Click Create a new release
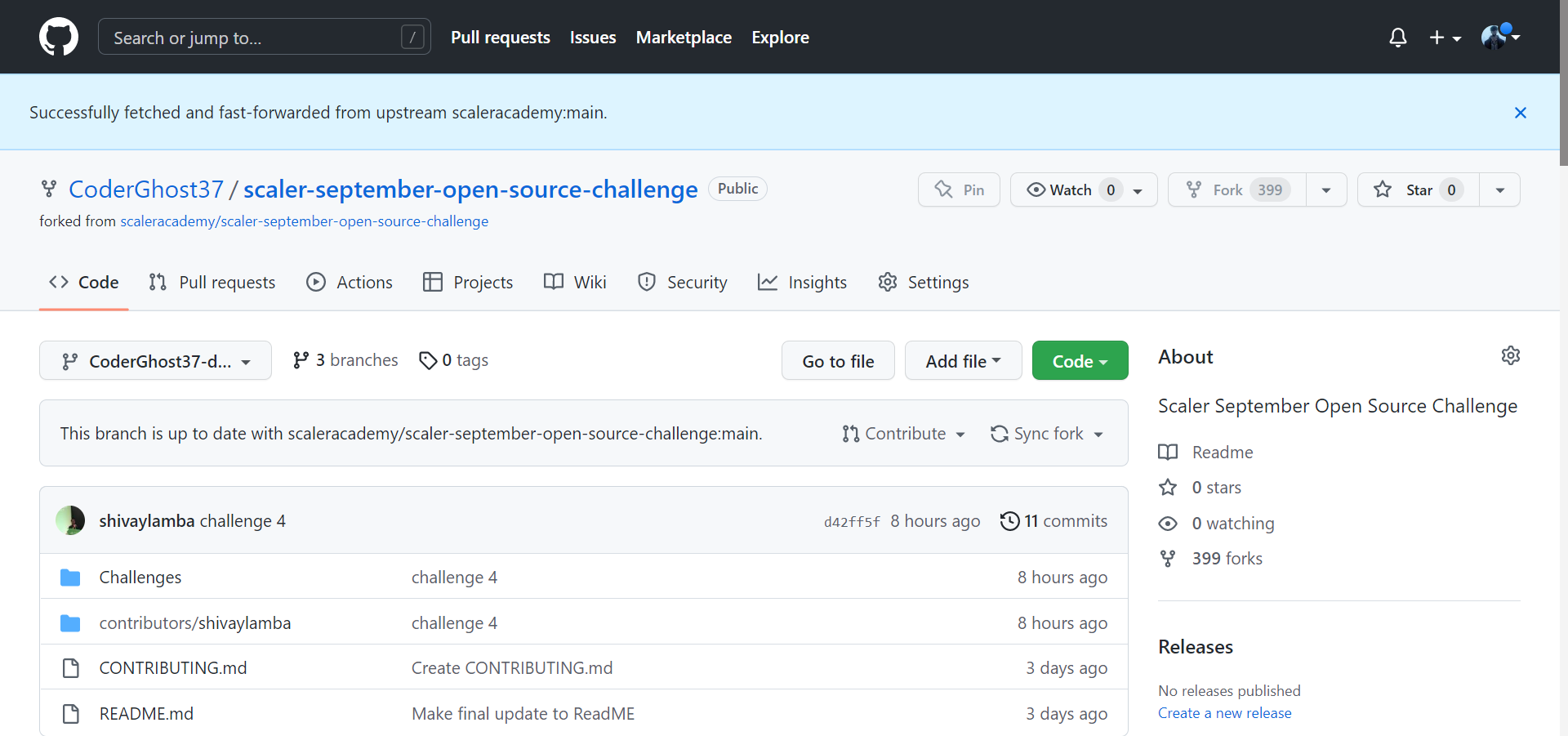The width and height of the screenshot is (1568, 736). (1224, 712)
